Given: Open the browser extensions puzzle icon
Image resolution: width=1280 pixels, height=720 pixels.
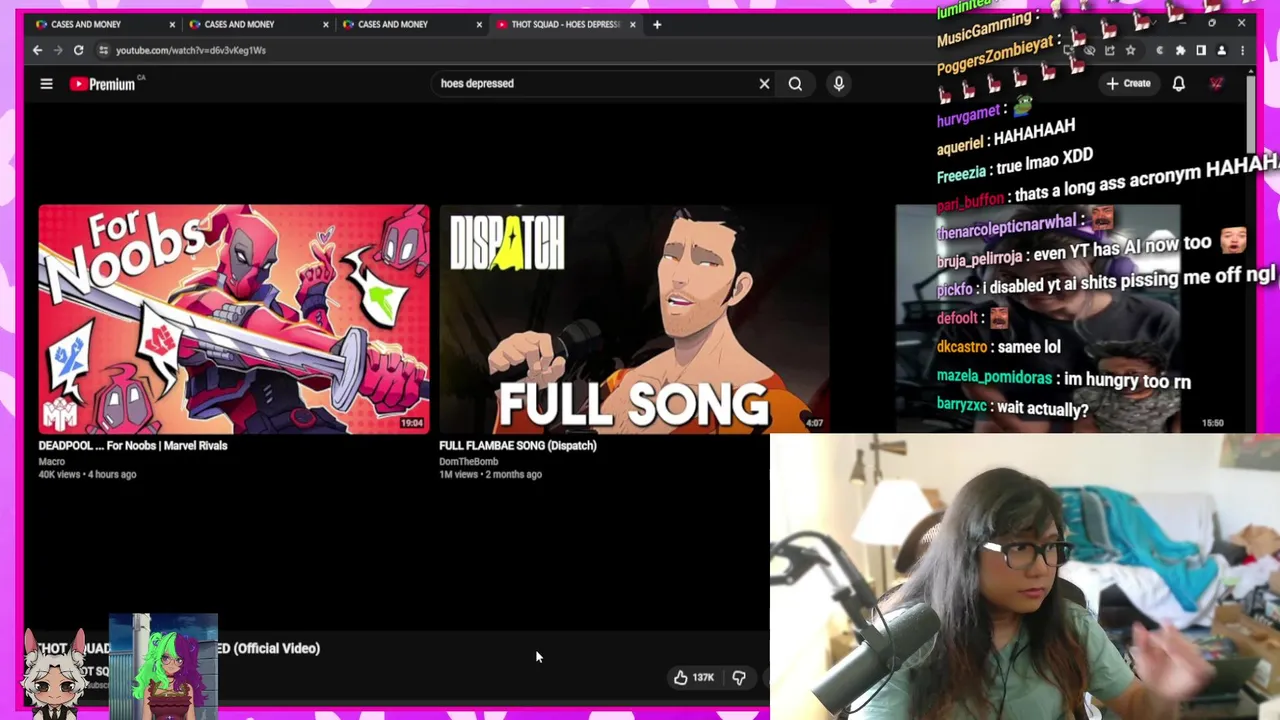Looking at the screenshot, I should pos(1180,50).
